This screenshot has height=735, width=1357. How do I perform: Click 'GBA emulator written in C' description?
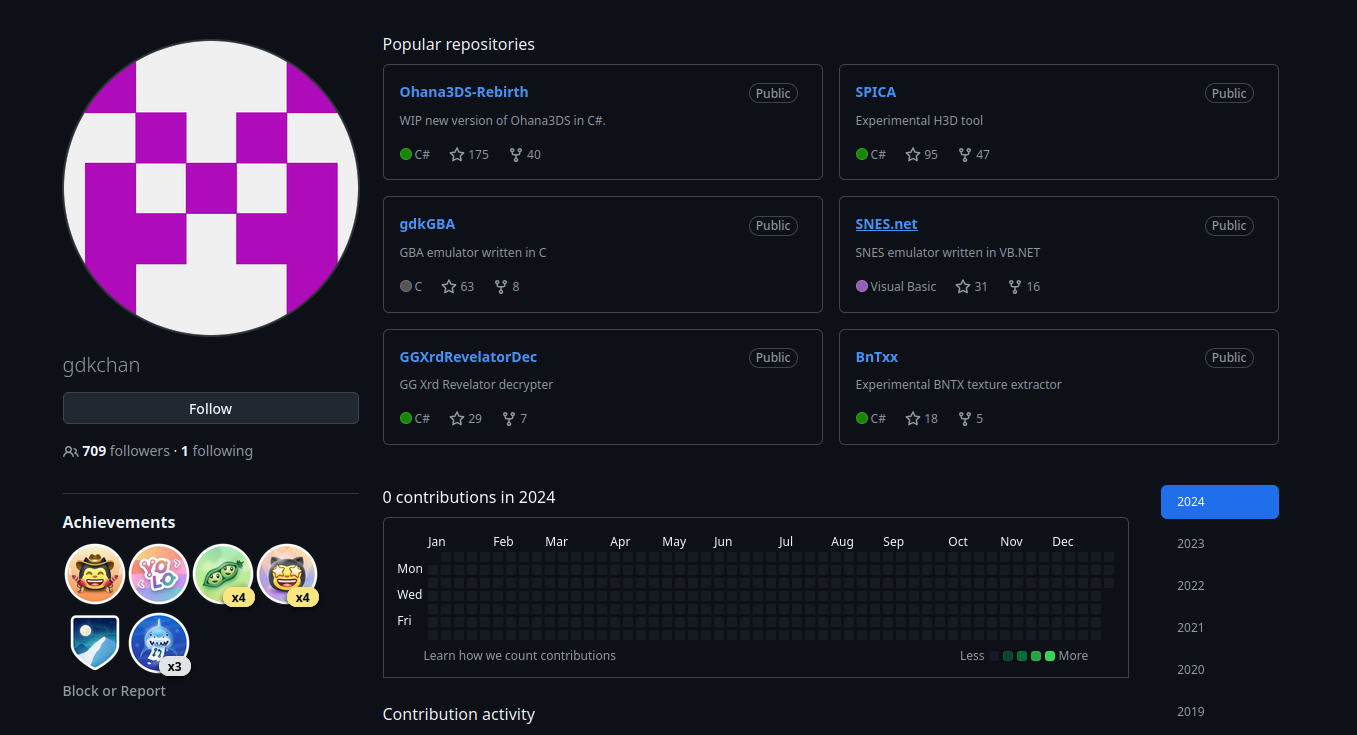[473, 253]
